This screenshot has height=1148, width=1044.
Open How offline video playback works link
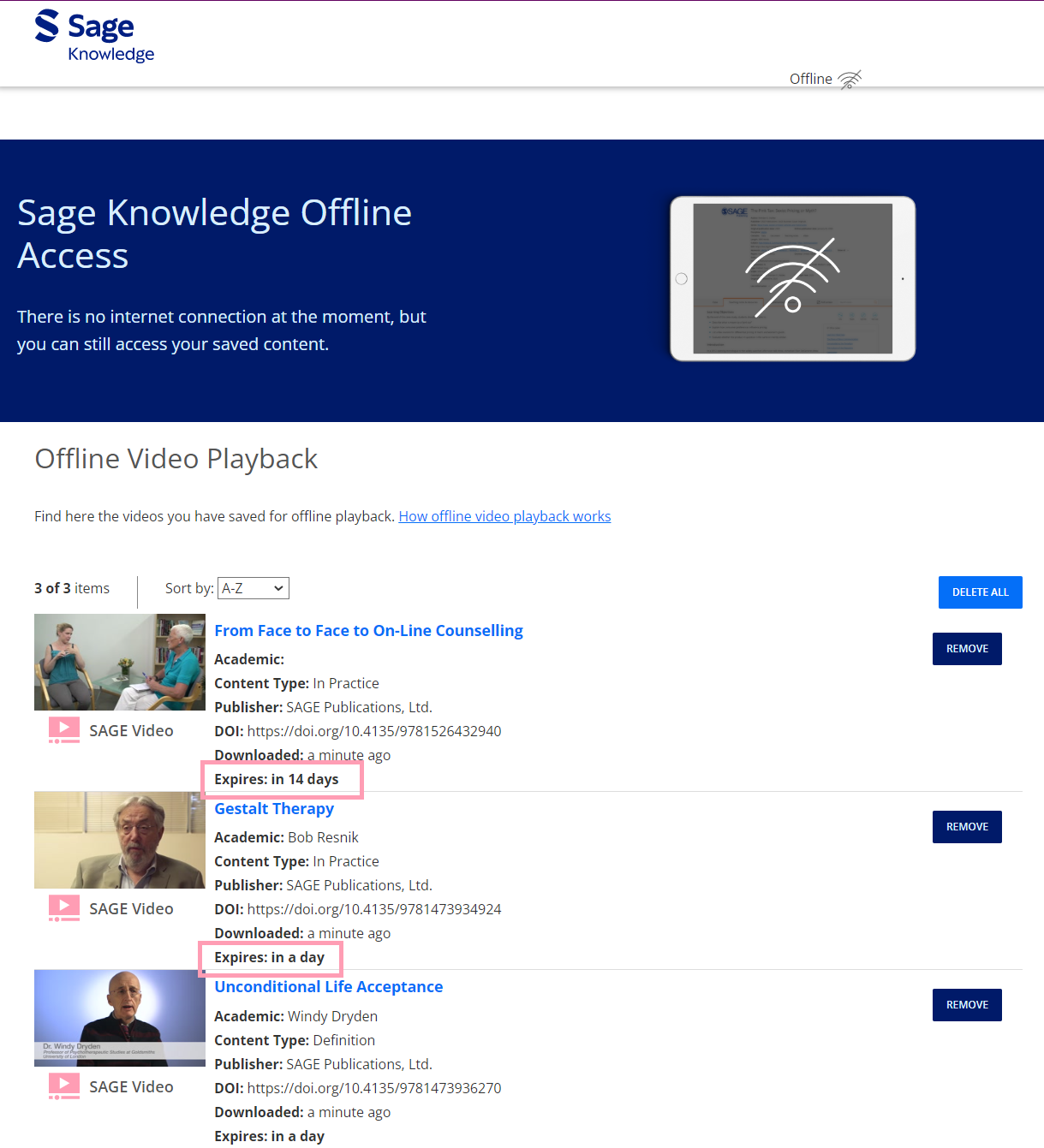click(x=504, y=516)
